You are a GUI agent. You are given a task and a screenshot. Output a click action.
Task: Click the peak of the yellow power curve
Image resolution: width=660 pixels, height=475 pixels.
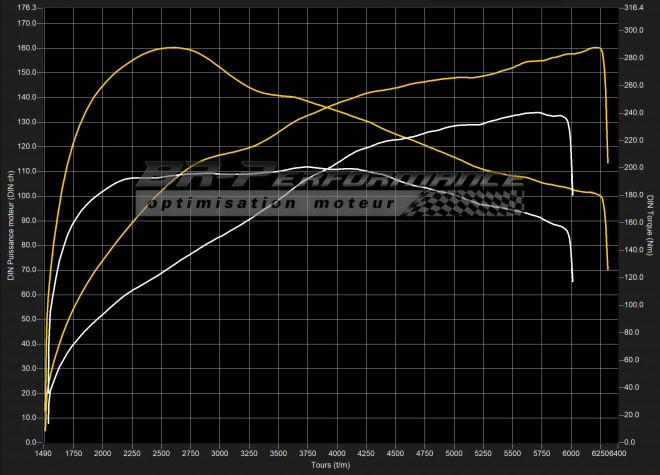[597, 47]
